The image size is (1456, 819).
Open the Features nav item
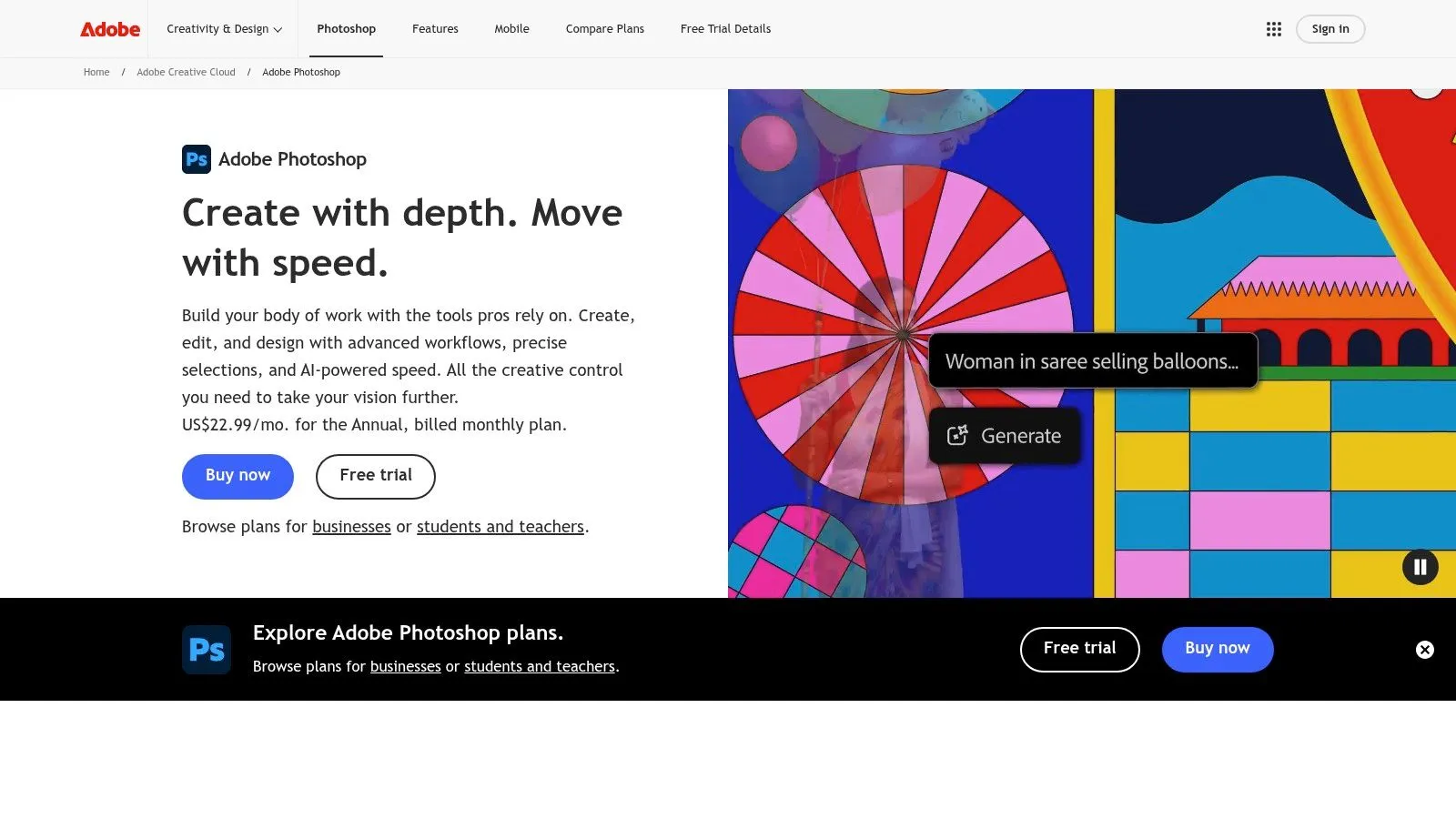pyautogui.click(x=435, y=29)
